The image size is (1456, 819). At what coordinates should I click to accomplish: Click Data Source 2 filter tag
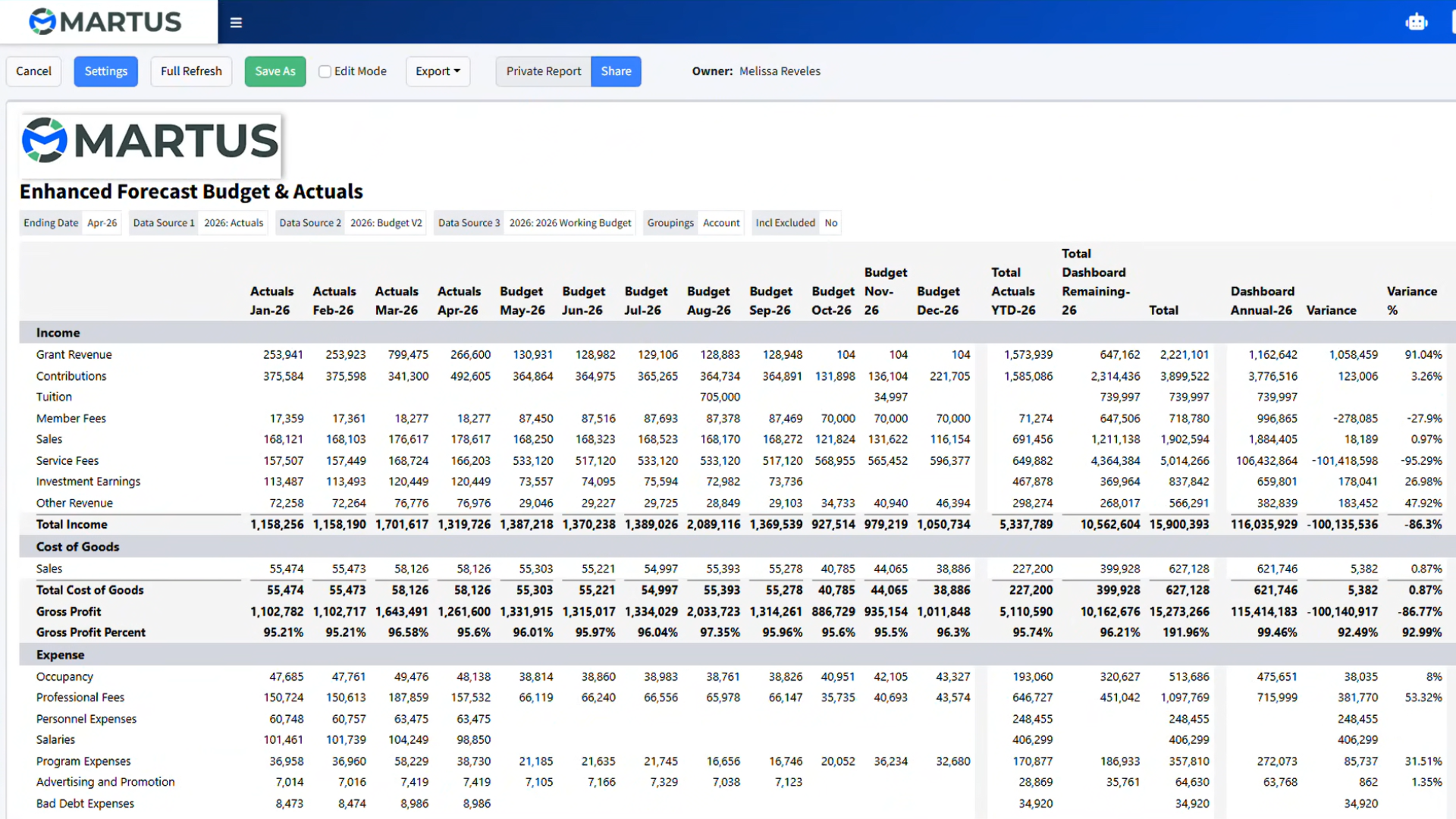[350, 223]
